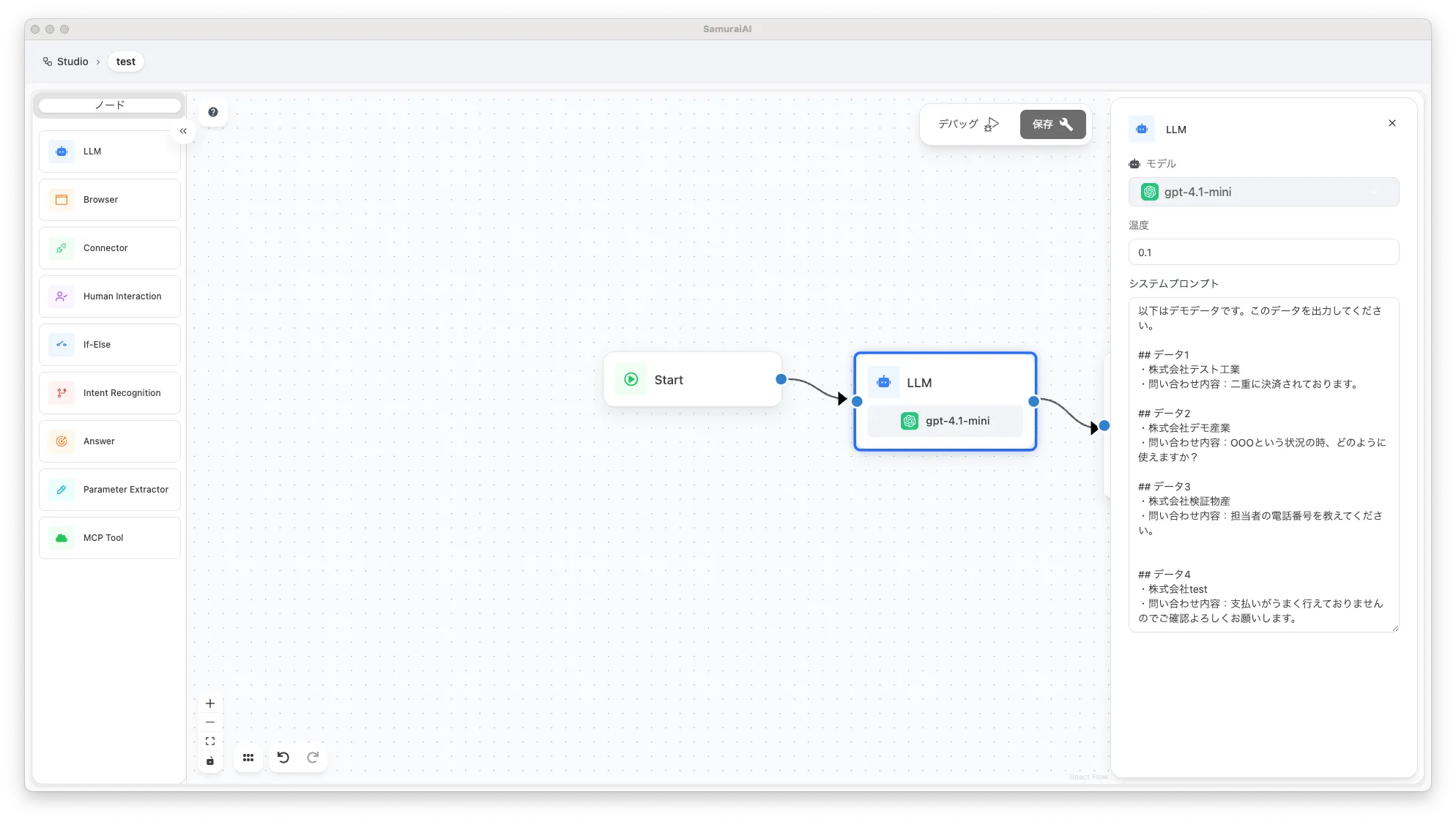Choose MCP Tool node entry

110,538
